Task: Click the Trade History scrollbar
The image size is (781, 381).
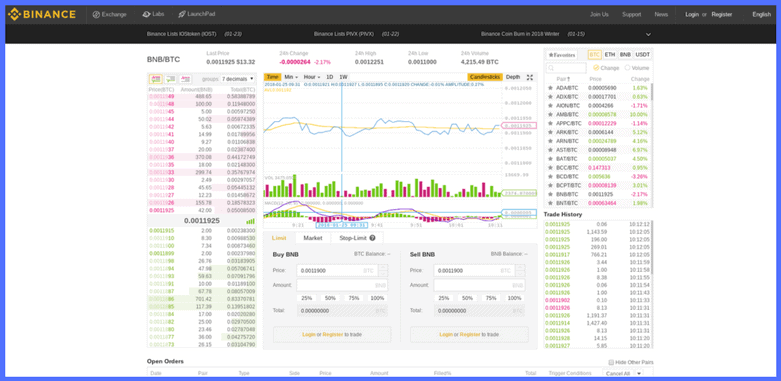Action: click(x=651, y=248)
